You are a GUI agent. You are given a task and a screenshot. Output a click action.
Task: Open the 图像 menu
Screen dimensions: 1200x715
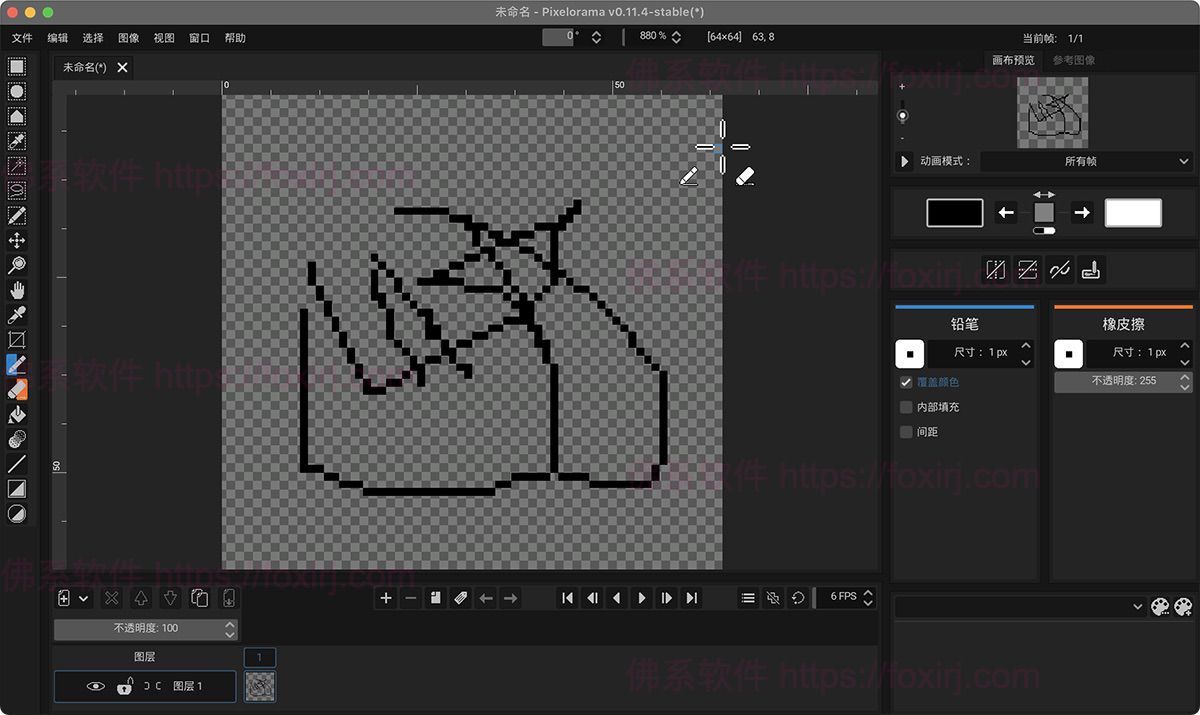coord(128,38)
